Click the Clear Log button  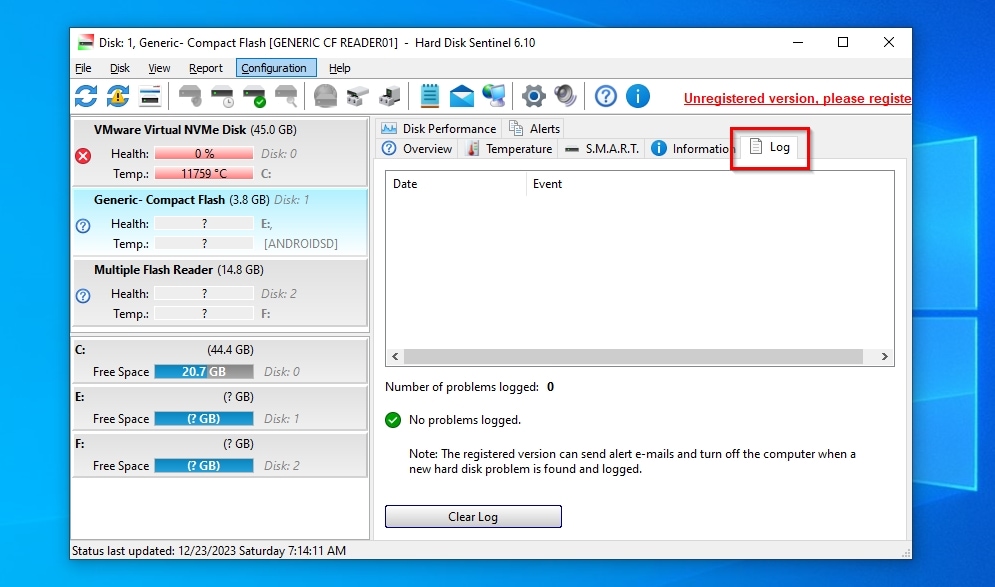click(473, 517)
